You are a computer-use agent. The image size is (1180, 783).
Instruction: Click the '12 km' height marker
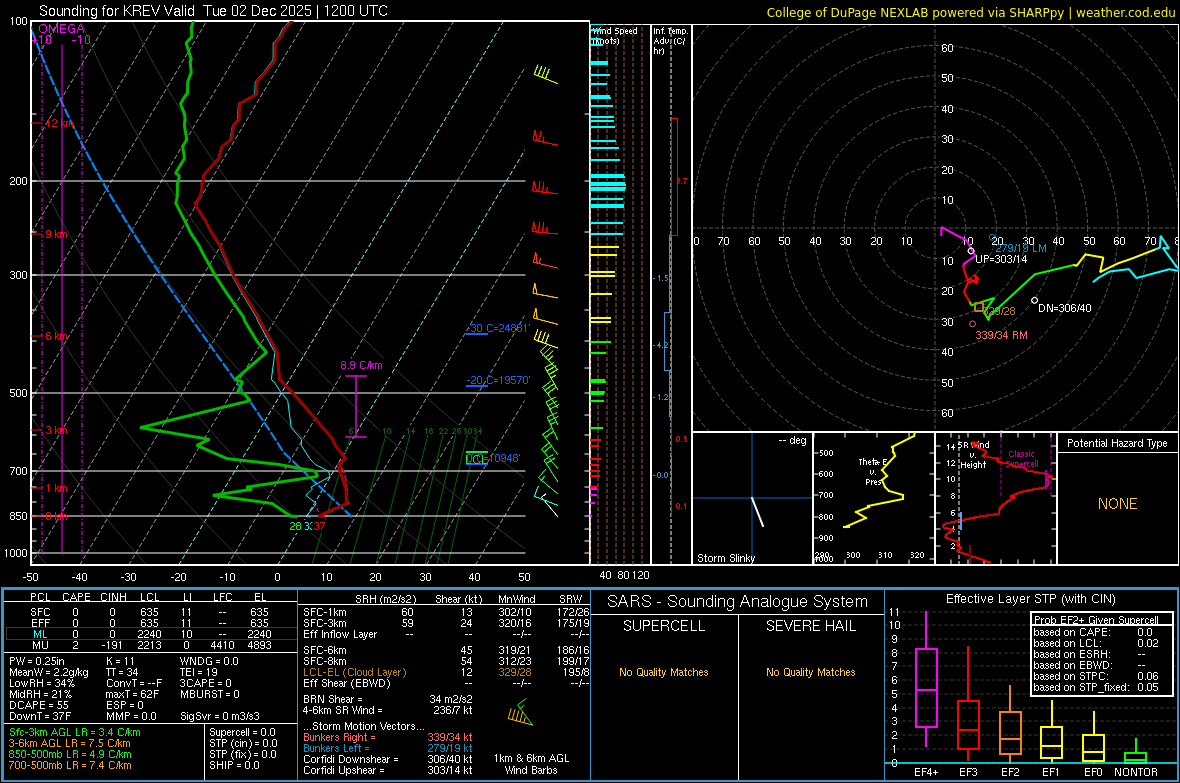pos(60,123)
